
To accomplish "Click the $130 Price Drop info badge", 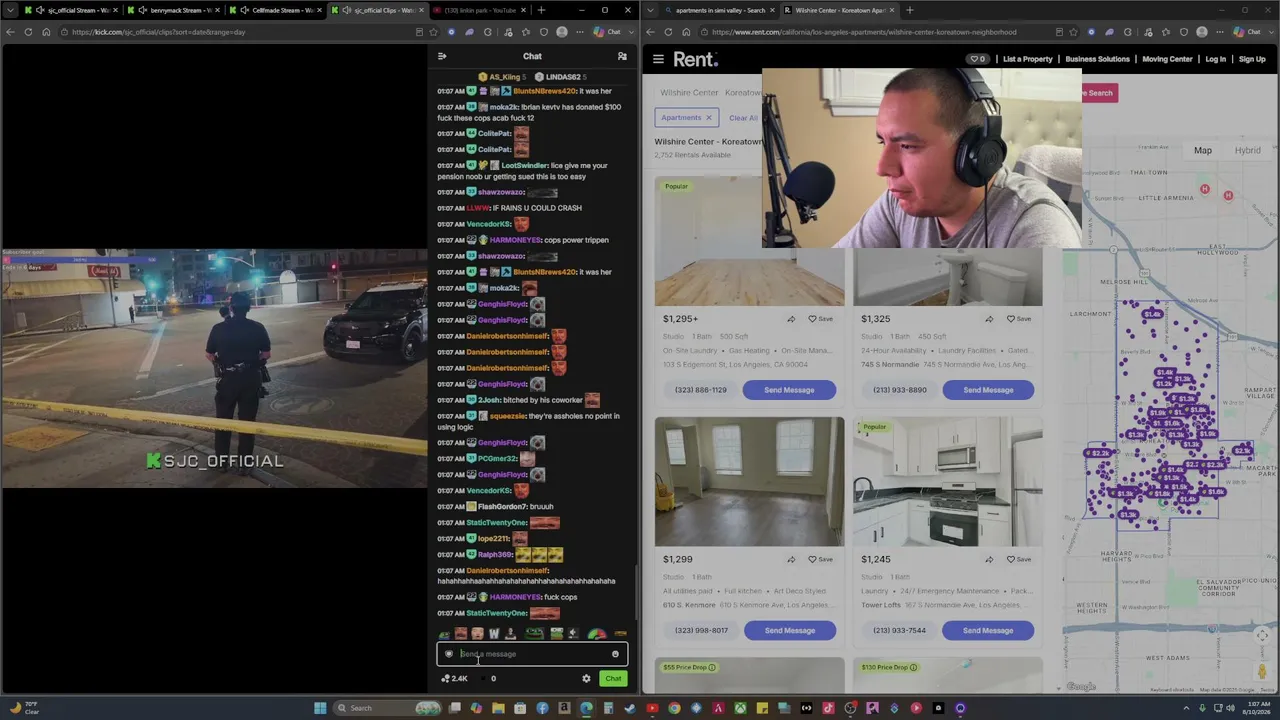I will coord(889,667).
